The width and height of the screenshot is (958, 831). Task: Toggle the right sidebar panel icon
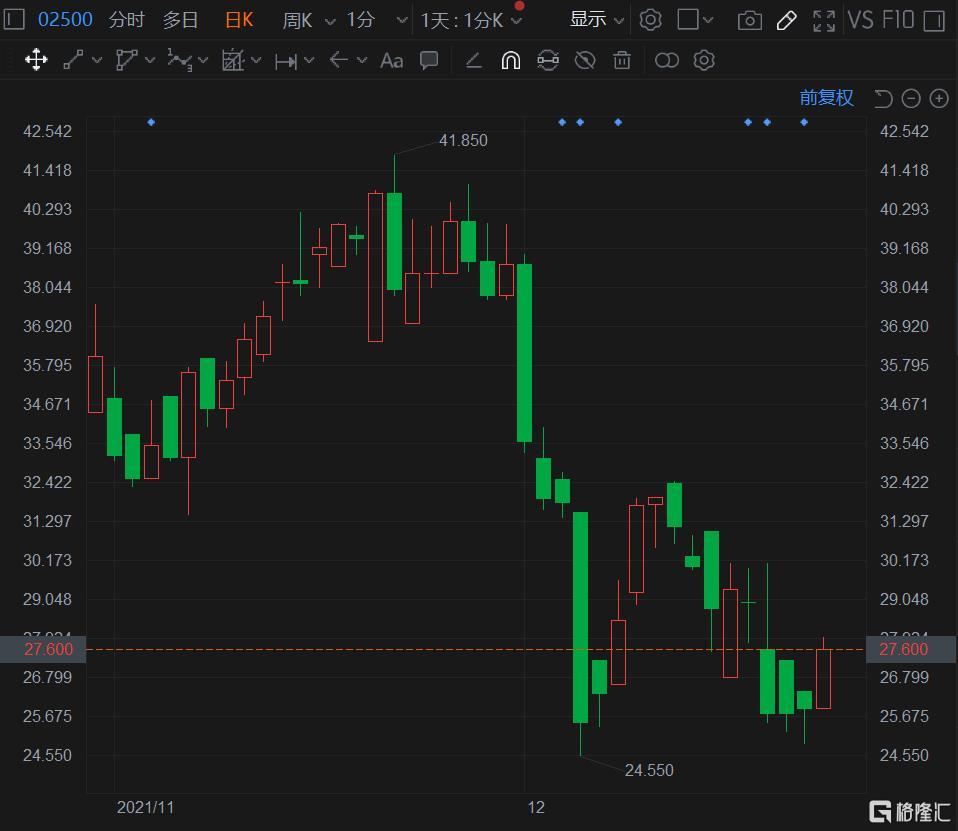pyautogui.click(x=933, y=20)
